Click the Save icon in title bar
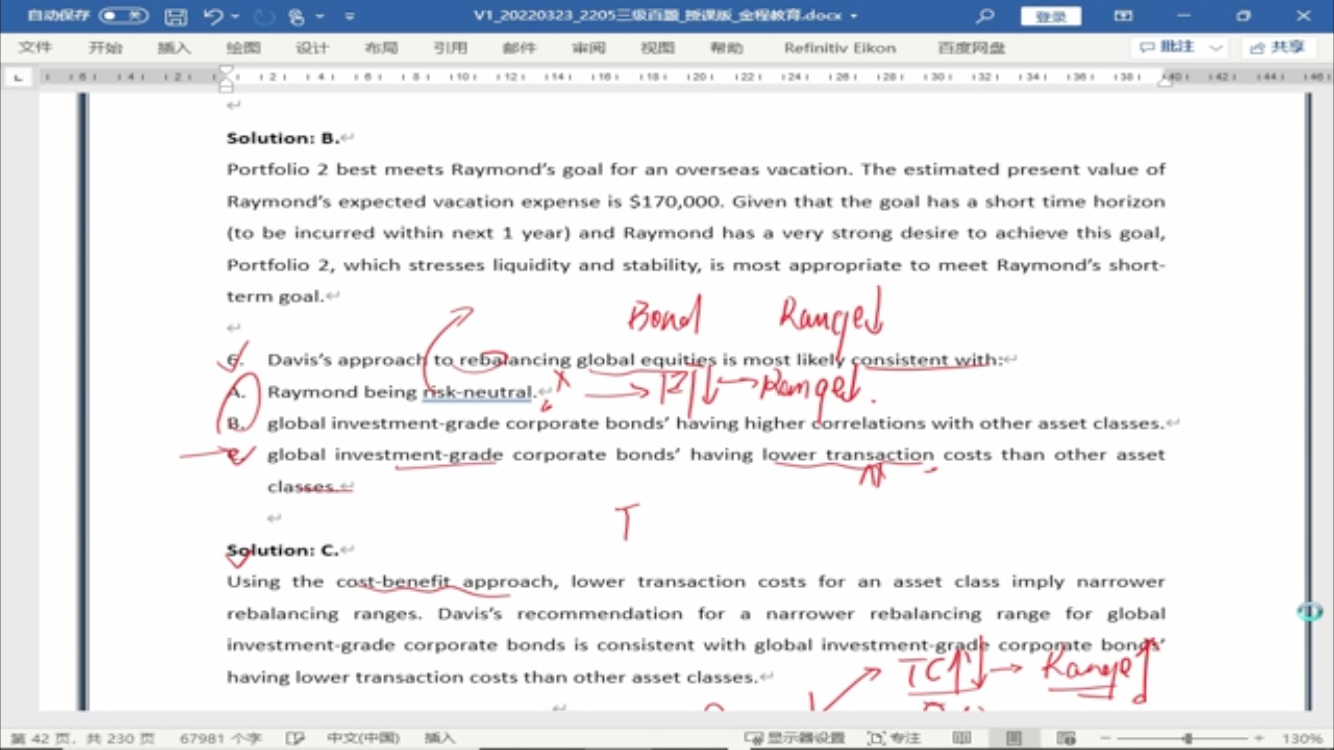 pos(176,16)
